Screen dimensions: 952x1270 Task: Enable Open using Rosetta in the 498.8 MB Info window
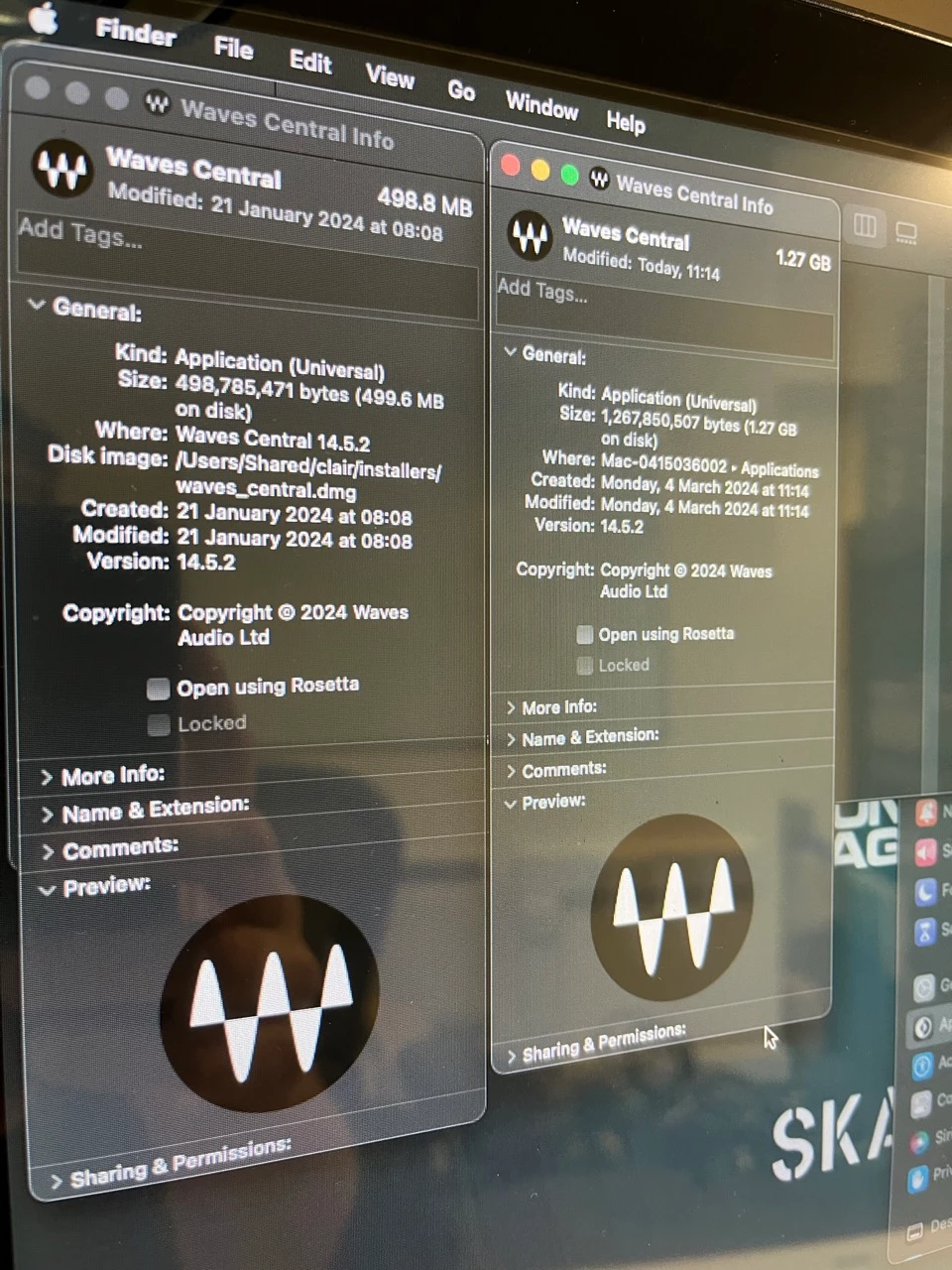[x=158, y=689]
